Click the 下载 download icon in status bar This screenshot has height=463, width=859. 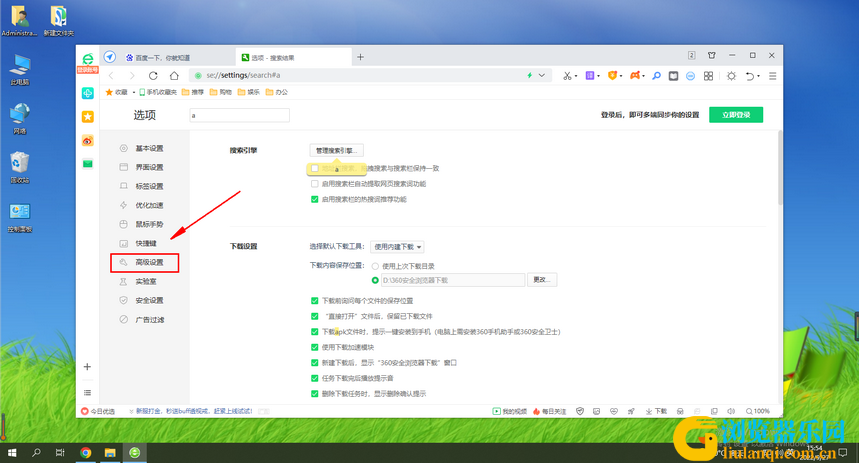point(656,411)
